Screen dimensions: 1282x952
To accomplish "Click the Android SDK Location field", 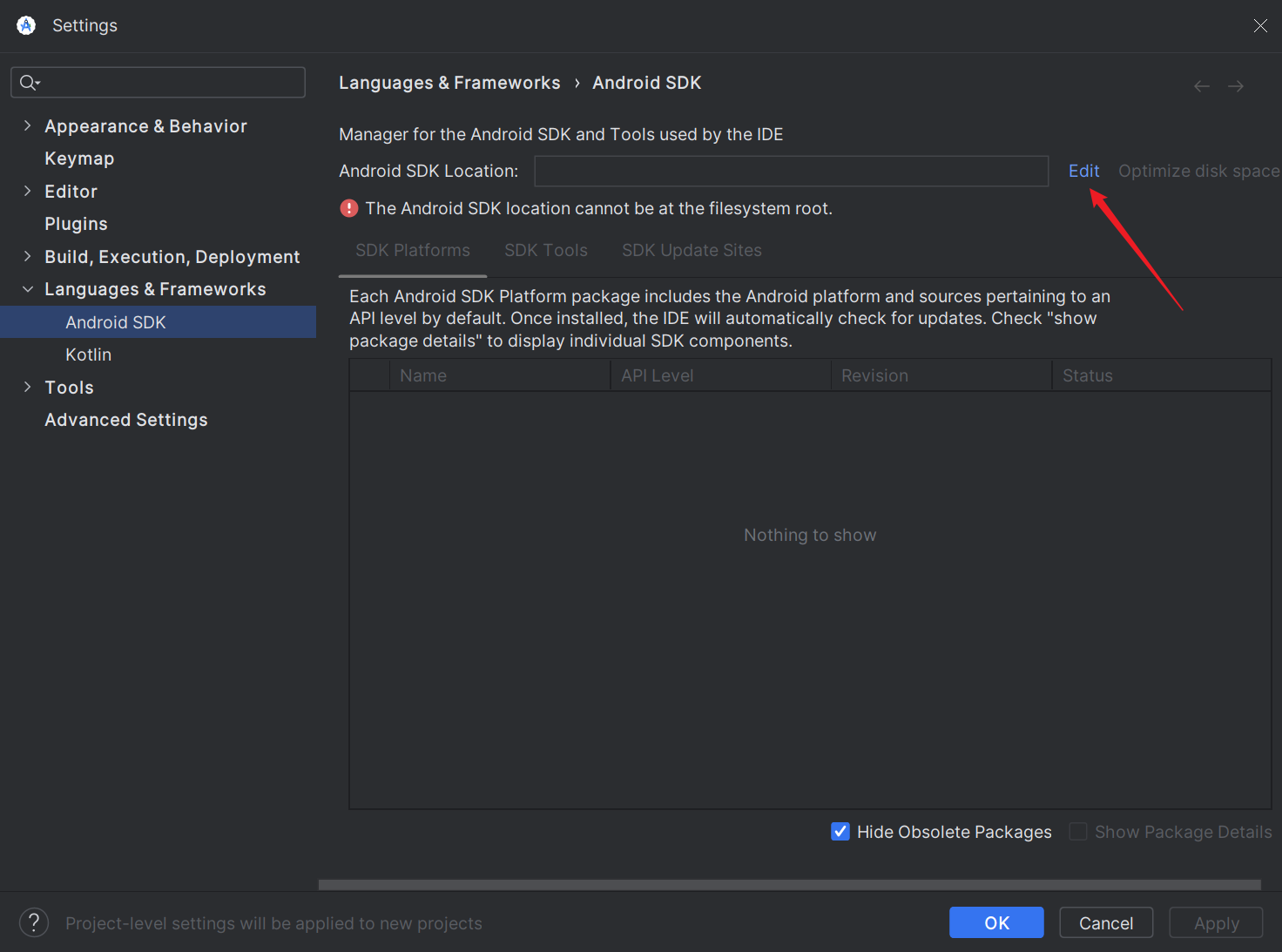I will [x=791, y=171].
